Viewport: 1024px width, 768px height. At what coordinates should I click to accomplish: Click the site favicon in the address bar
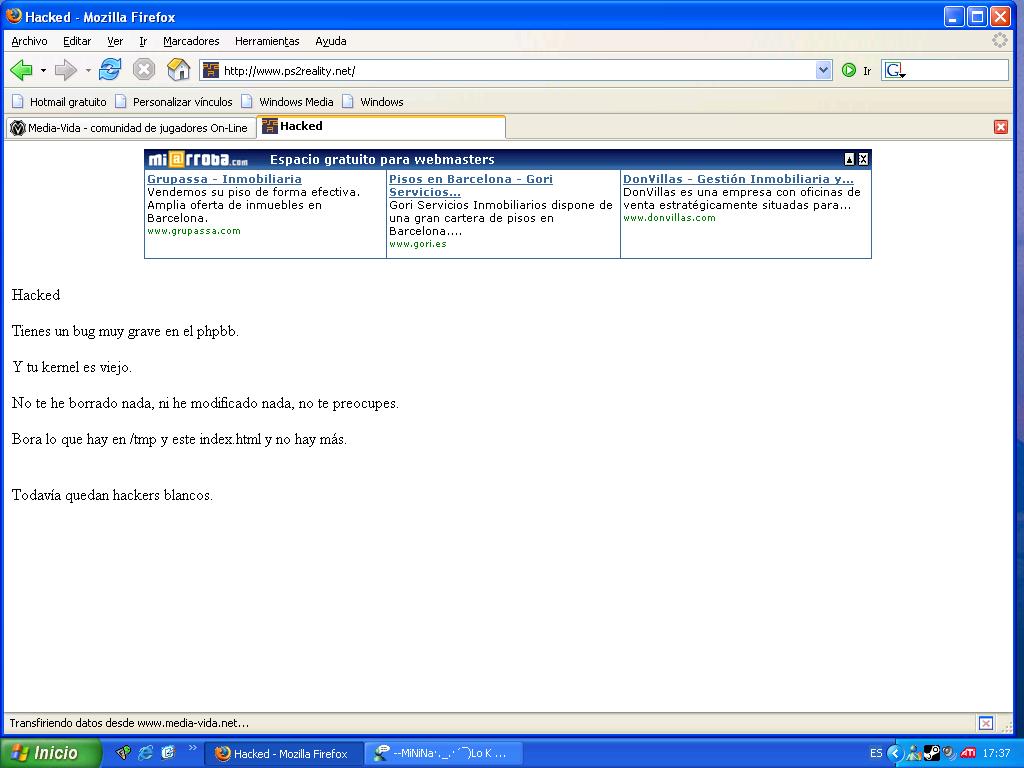point(211,70)
